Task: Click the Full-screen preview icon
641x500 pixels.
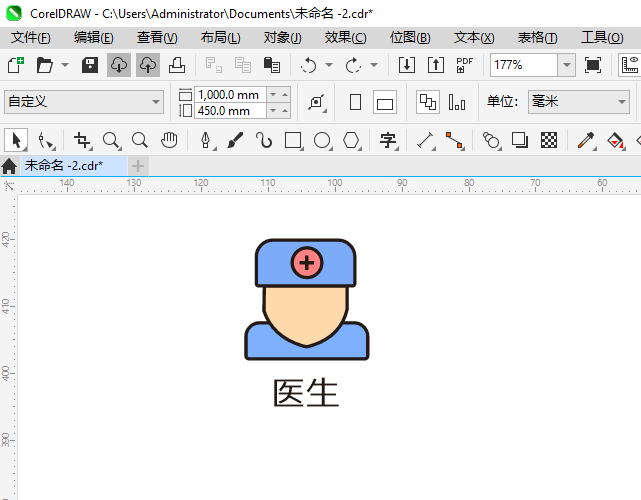Action: pyautogui.click(x=593, y=65)
